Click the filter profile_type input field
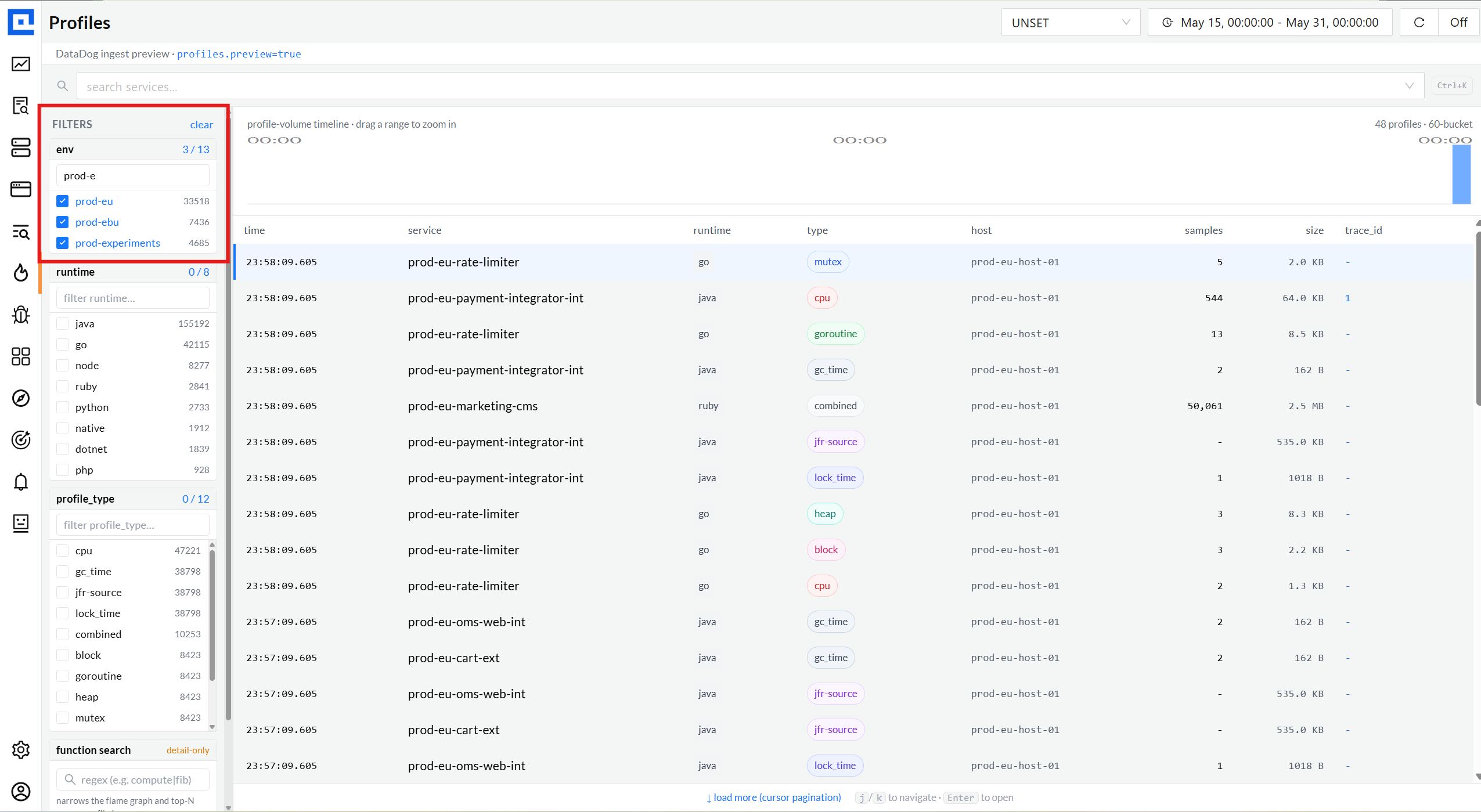Image resolution: width=1481 pixels, height=812 pixels. 133,525
